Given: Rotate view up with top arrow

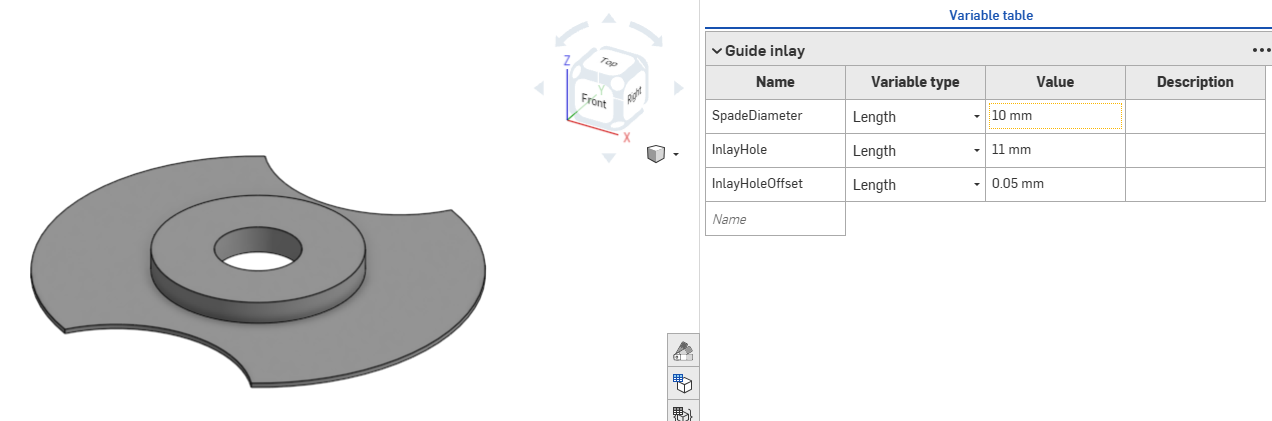Looking at the screenshot, I should point(608,17).
